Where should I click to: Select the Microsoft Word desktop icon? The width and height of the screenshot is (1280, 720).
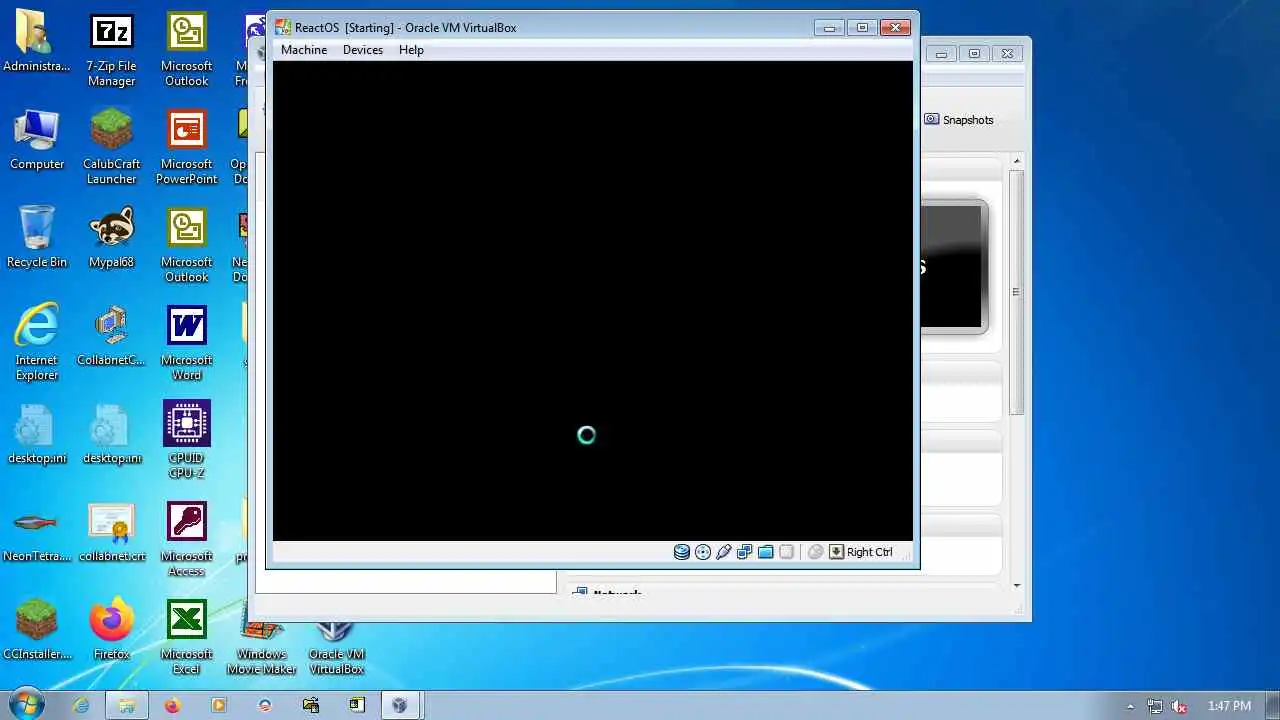pos(187,344)
